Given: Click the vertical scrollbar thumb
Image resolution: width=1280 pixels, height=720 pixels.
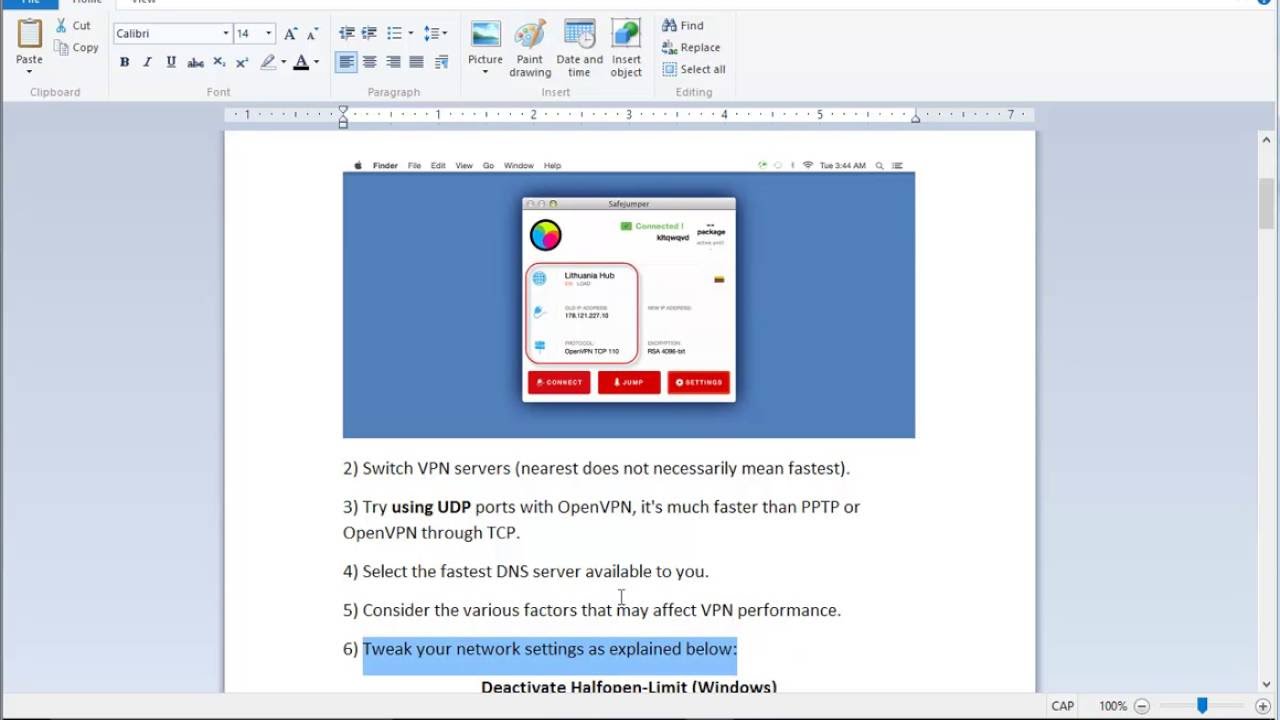Looking at the screenshot, I should [1267, 204].
